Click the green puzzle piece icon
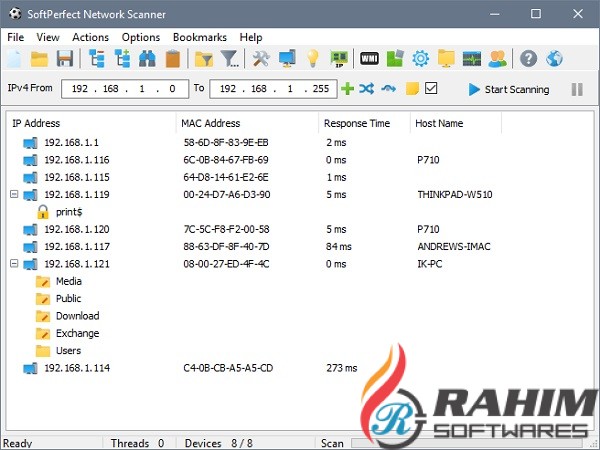This screenshot has height=450, width=600. [395, 59]
